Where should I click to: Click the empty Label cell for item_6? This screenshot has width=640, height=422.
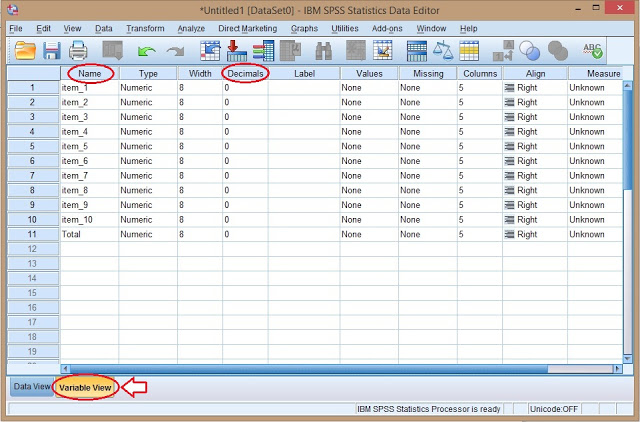click(304, 161)
